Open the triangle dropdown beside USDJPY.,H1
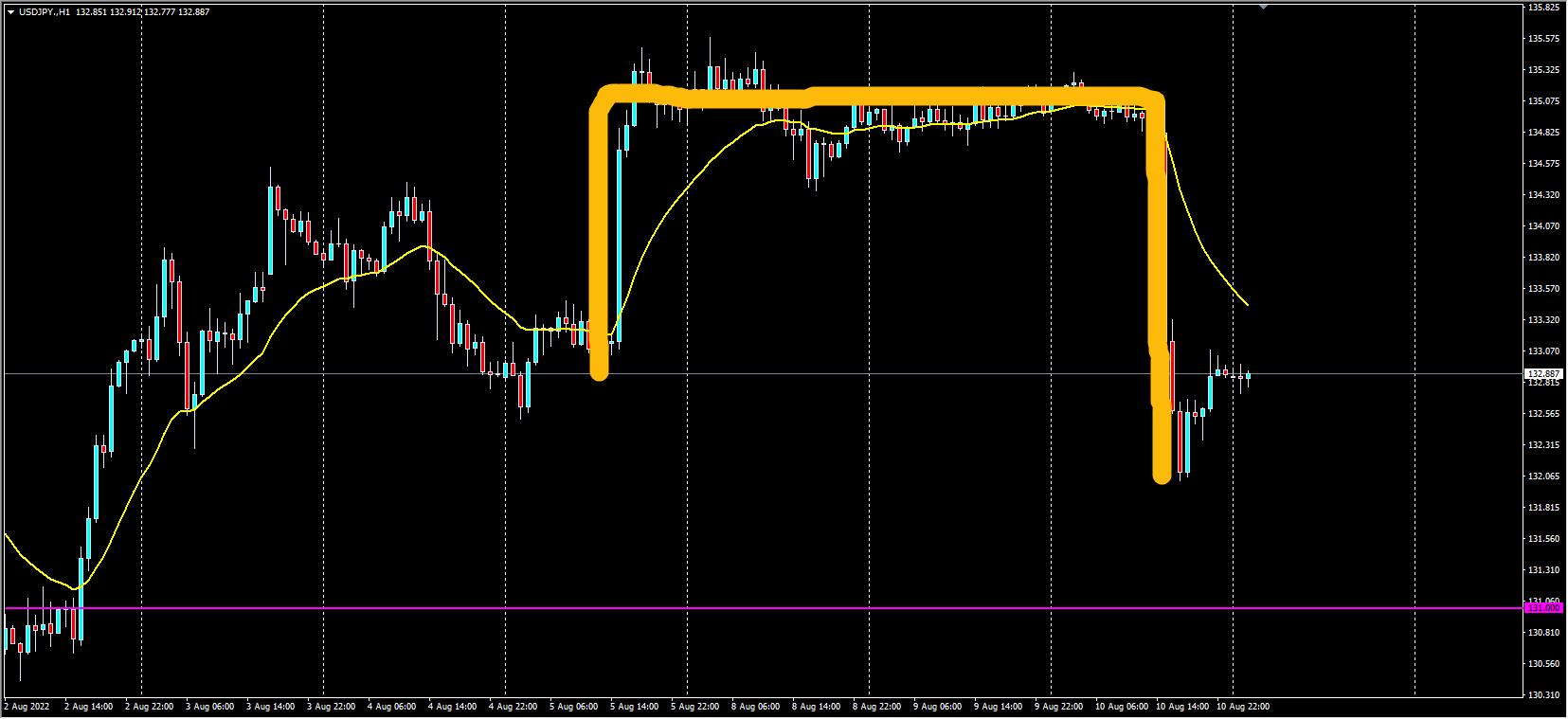The width and height of the screenshot is (1568, 719). click(x=10, y=12)
